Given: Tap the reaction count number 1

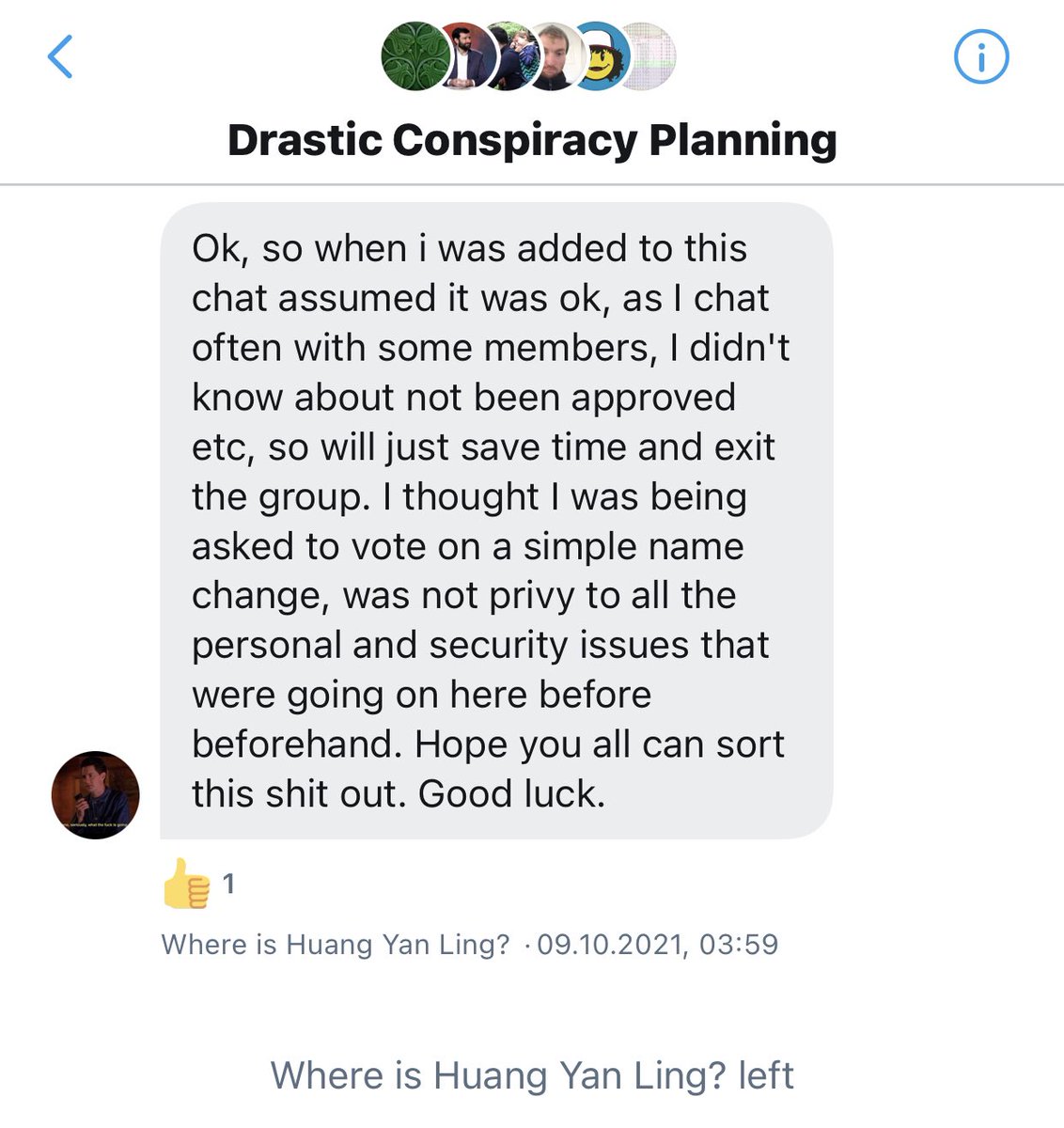Looking at the screenshot, I should pyautogui.click(x=227, y=884).
